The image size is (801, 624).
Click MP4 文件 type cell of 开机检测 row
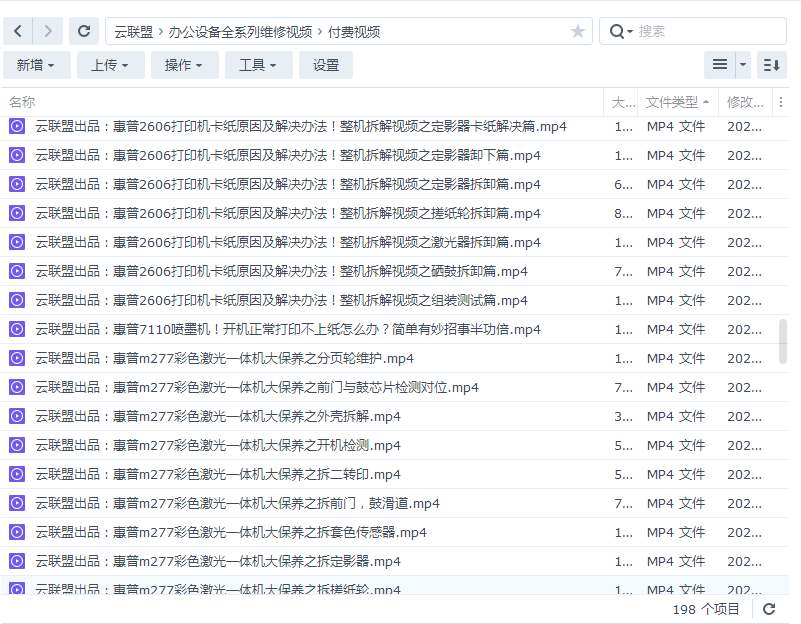click(x=676, y=446)
